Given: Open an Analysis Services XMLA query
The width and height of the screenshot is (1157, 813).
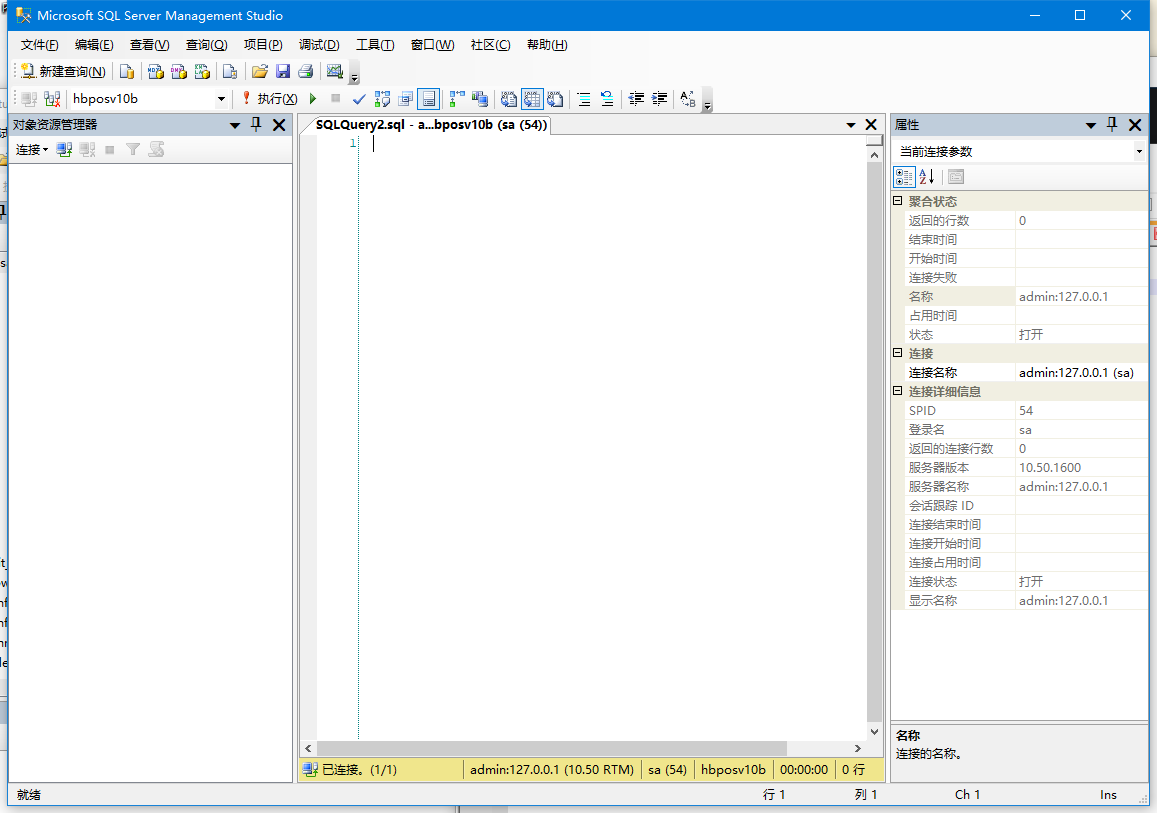Looking at the screenshot, I should pyautogui.click(x=201, y=72).
